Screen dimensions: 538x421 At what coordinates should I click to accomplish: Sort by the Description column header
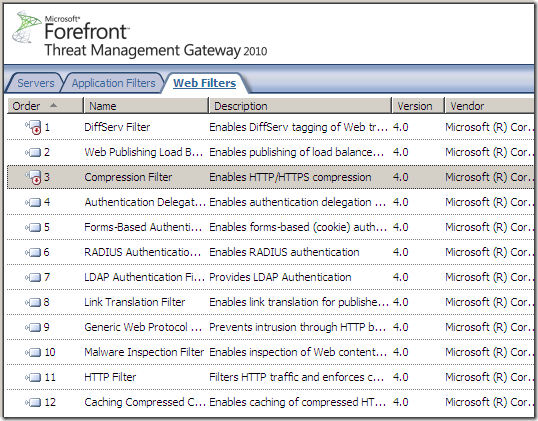pyautogui.click(x=300, y=106)
